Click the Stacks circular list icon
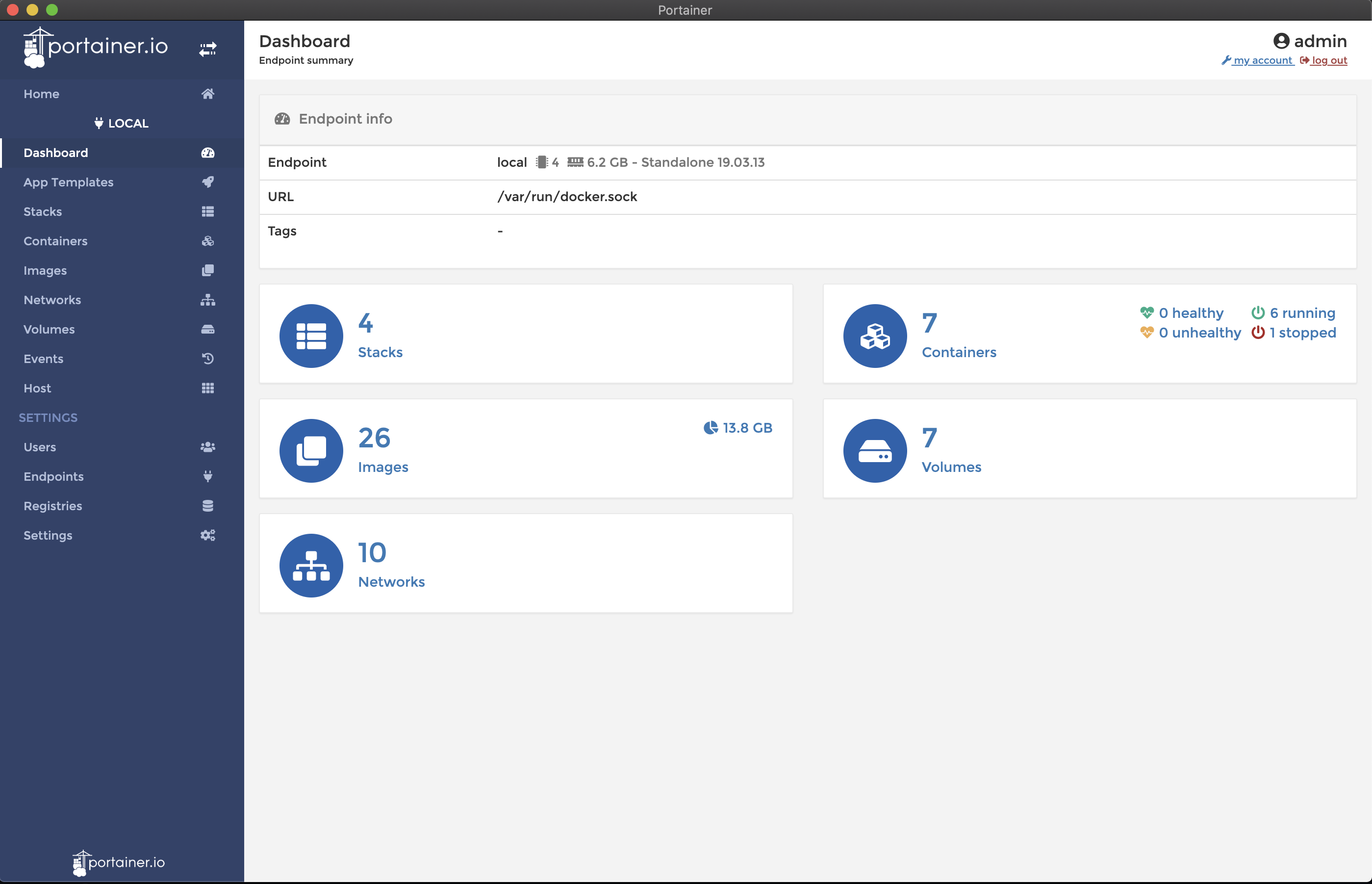The image size is (1372, 884). tap(311, 336)
